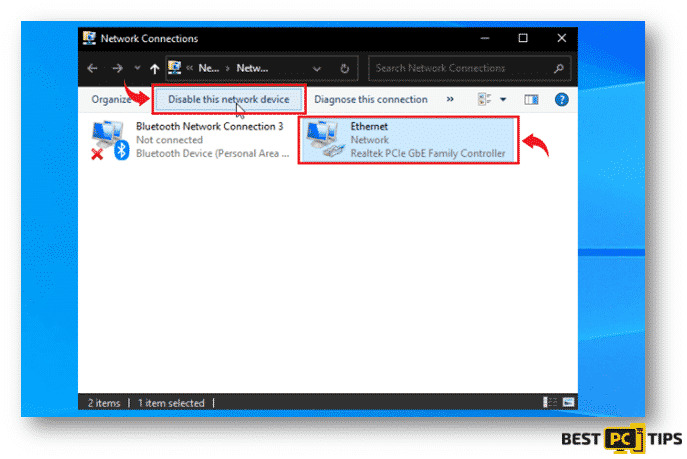Click the Back navigation arrow
Image resolution: width=687 pixels, height=459 pixels.
(92, 68)
